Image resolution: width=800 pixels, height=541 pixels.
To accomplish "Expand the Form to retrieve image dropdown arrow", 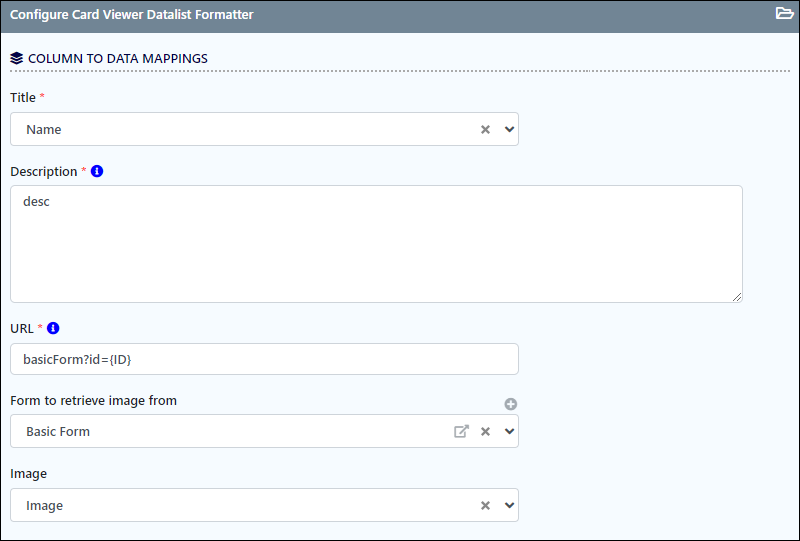I will [x=509, y=431].
